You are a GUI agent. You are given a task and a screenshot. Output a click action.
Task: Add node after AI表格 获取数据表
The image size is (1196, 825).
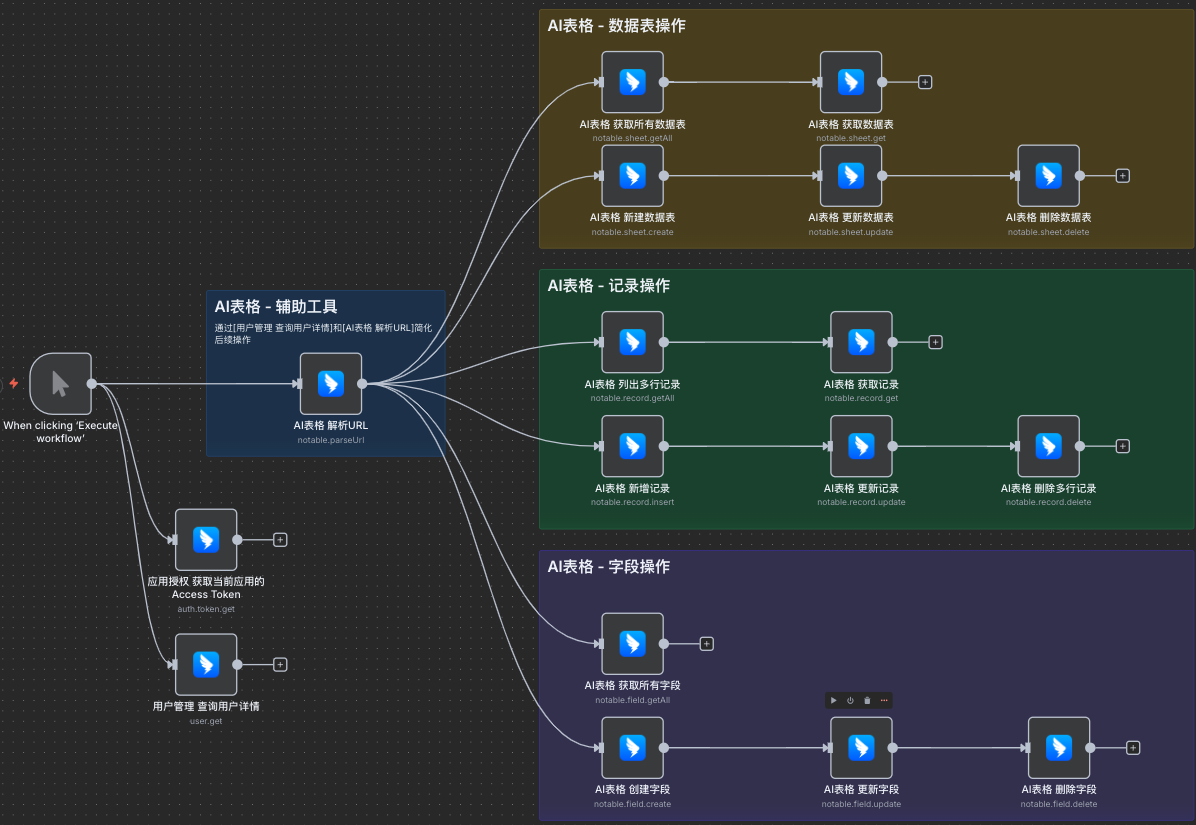click(x=924, y=82)
